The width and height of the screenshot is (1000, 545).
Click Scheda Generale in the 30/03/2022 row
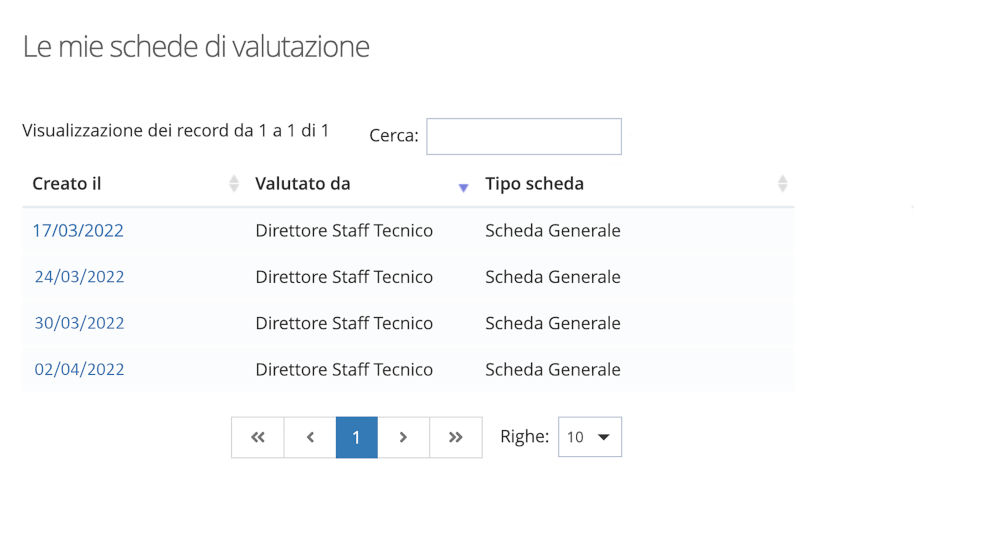tap(552, 323)
